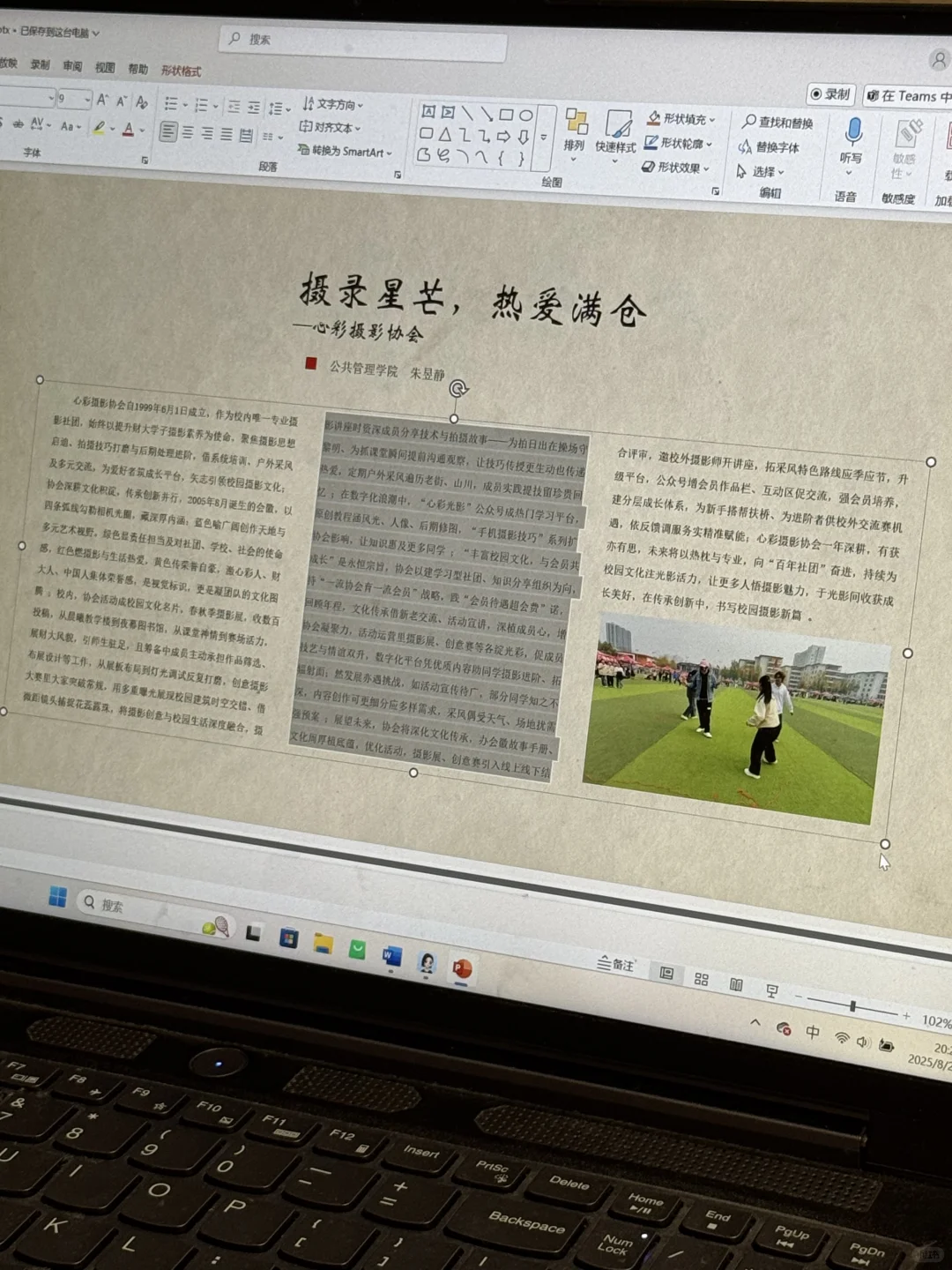Open the Align Text (对齐文本) dropdown

click(330, 129)
